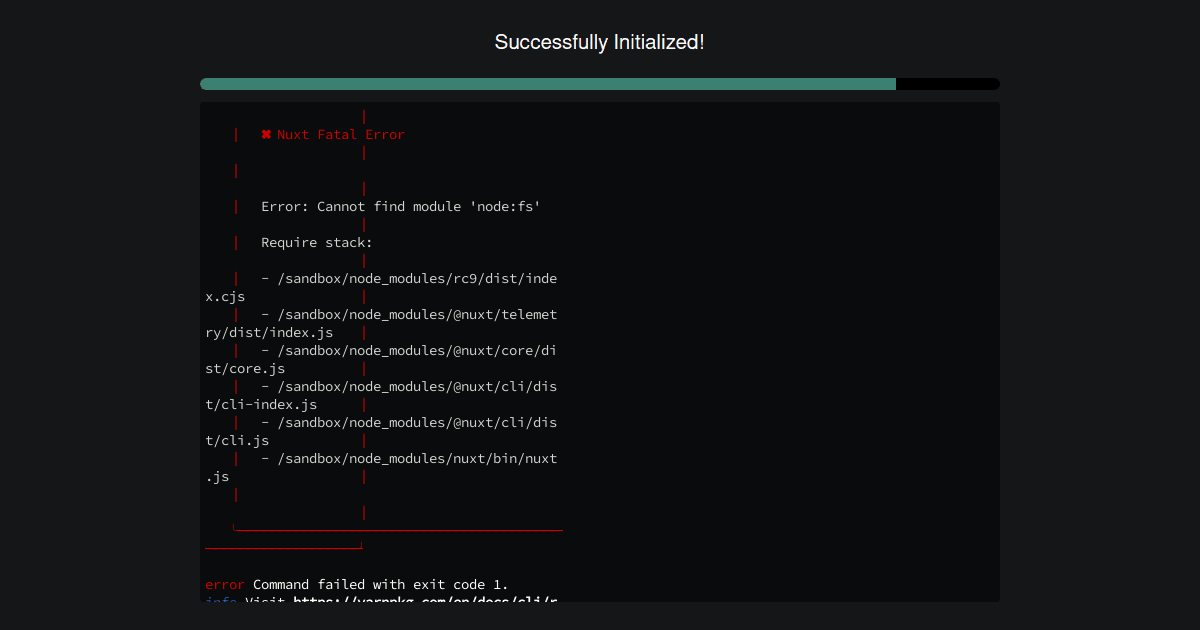Viewport: 1200px width, 630px height.
Task: Click 'Command failed with exit code 1' message
Action: (x=380, y=584)
